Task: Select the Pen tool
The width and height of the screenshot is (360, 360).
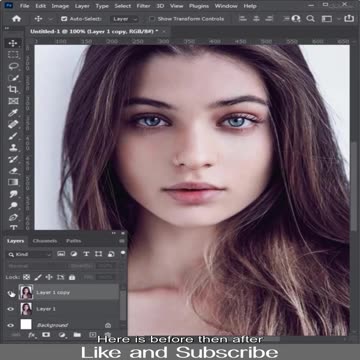Action: [x=13, y=217]
